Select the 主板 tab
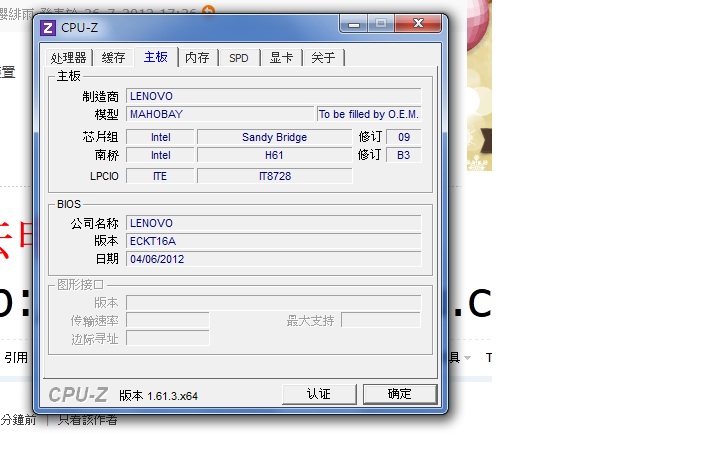Viewport: 720px width, 450px height. (x=156, y=57)
